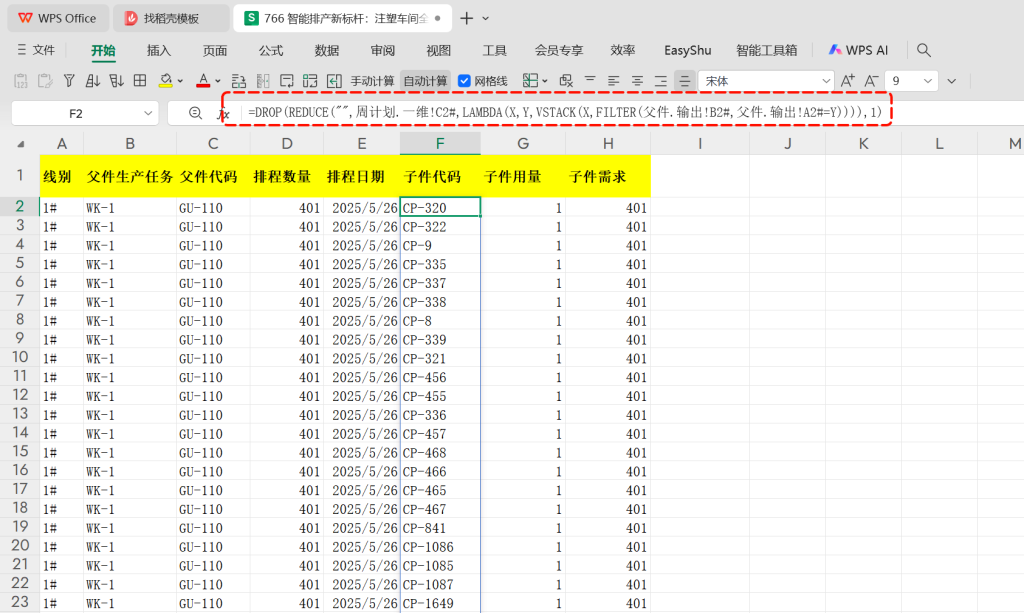Switch to the 插入 ribbon tab
The width and height of the screenshot is (1024, 613).
tap(159, 50)
